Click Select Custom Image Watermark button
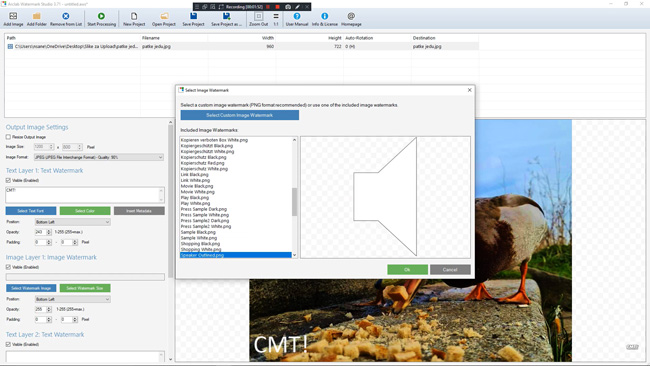This screenshot has height=366, width=650. tap(240, 115)
